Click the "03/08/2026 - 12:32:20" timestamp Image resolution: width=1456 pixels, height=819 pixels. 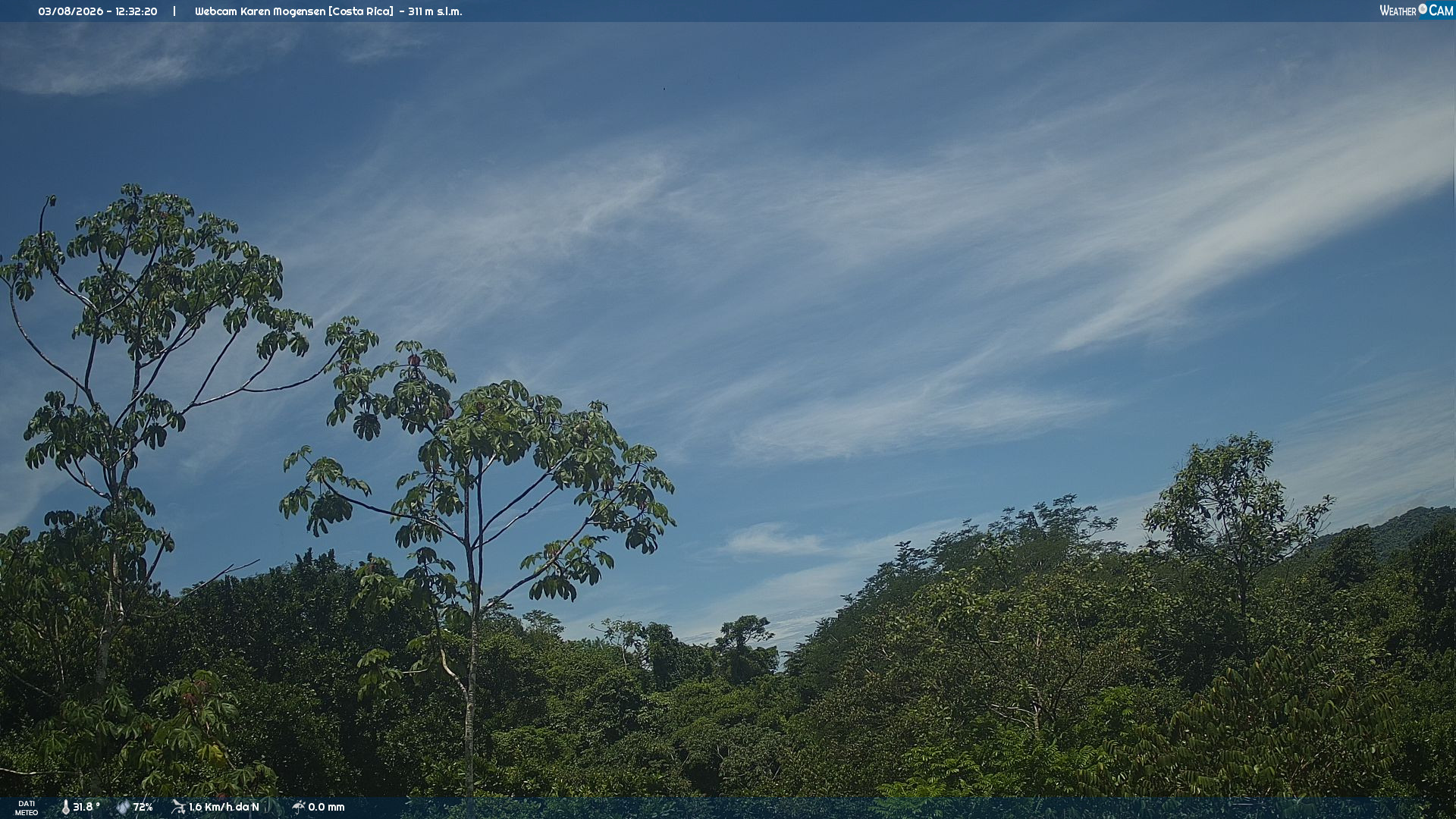point(98,11)
